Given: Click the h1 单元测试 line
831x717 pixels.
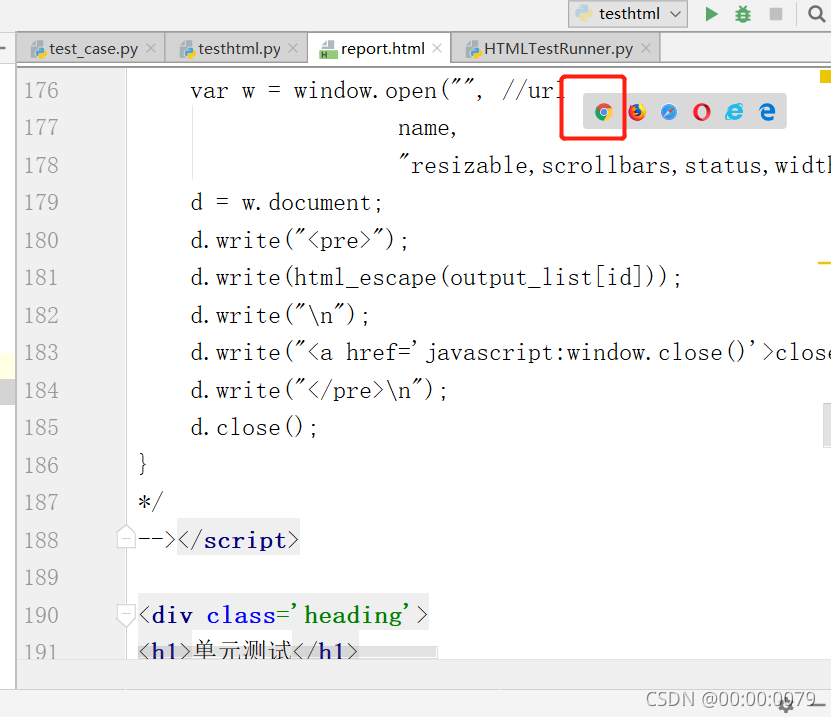Looking at the screenshot, I should [x=248, y=649].
